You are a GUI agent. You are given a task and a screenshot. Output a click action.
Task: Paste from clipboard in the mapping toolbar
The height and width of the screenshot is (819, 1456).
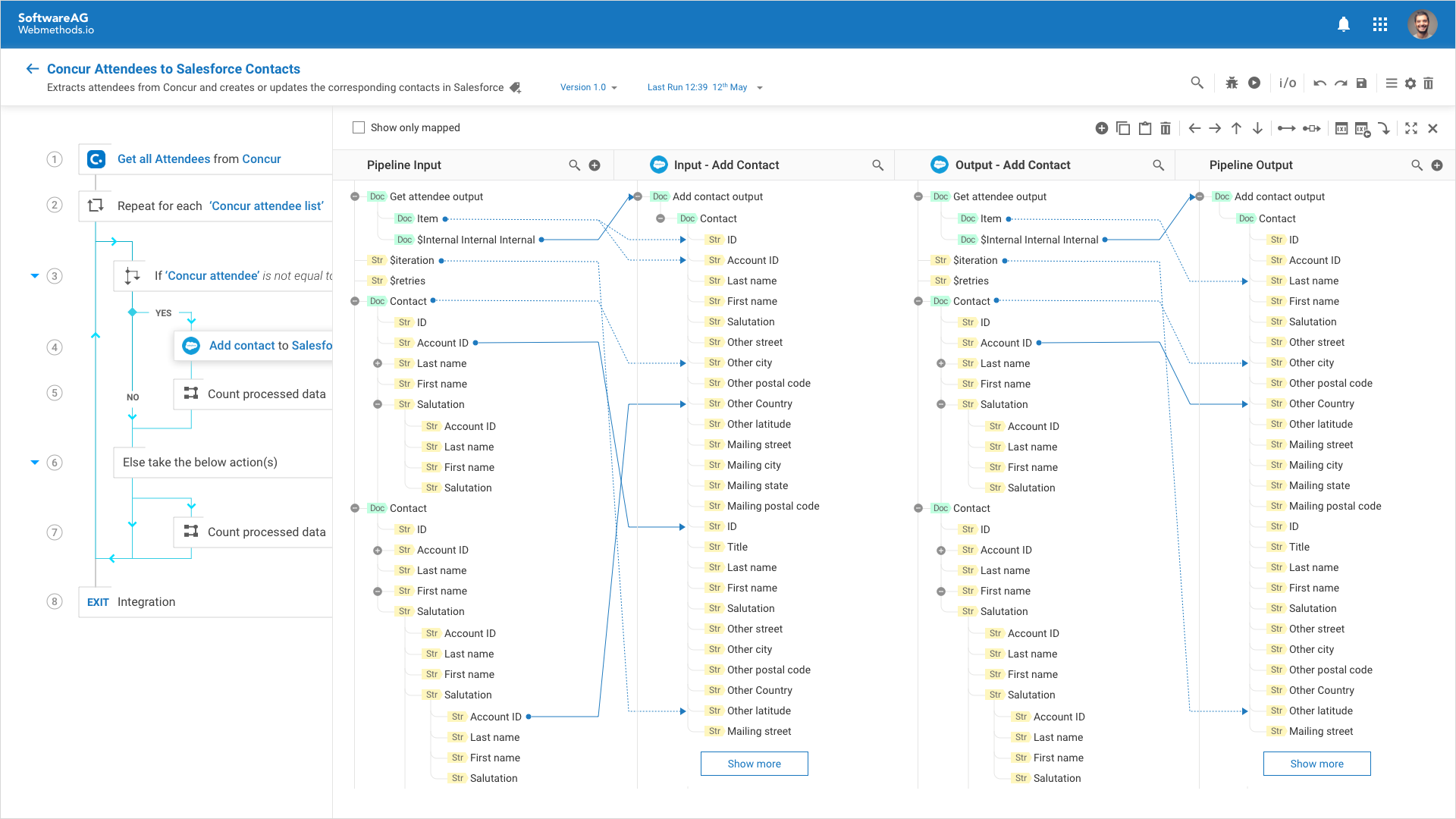[x=1145, y=128]
